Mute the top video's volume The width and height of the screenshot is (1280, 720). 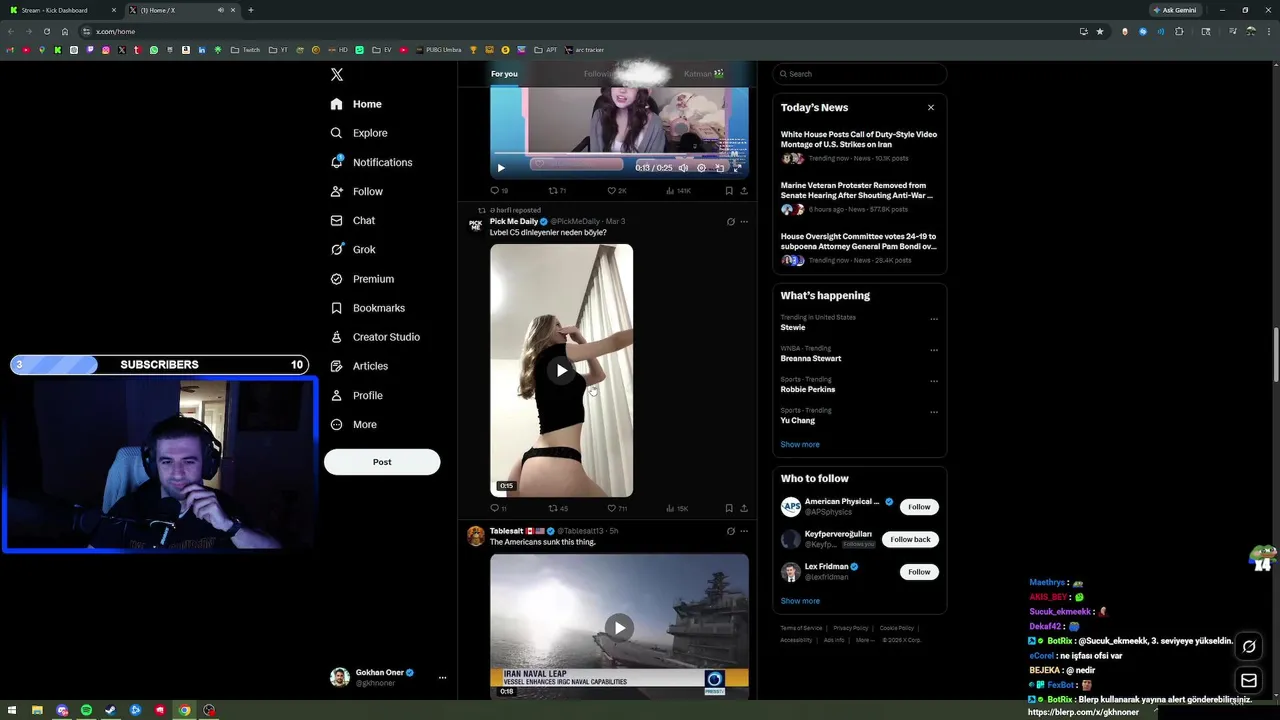[683, 168]
